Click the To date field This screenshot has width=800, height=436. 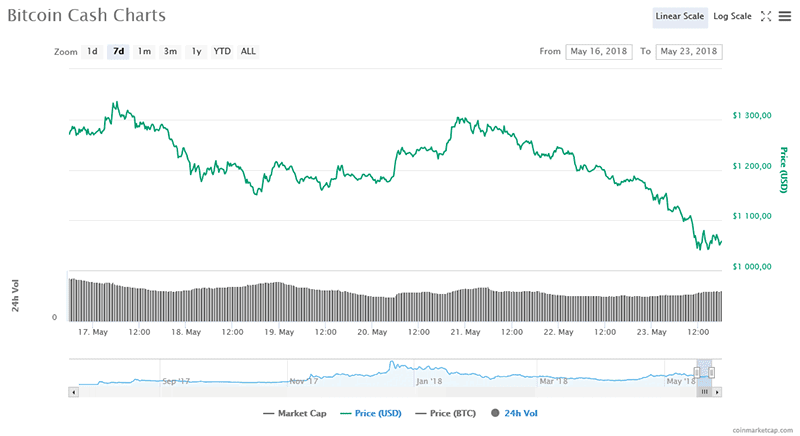pyautogui.click(x=689, y=51)
